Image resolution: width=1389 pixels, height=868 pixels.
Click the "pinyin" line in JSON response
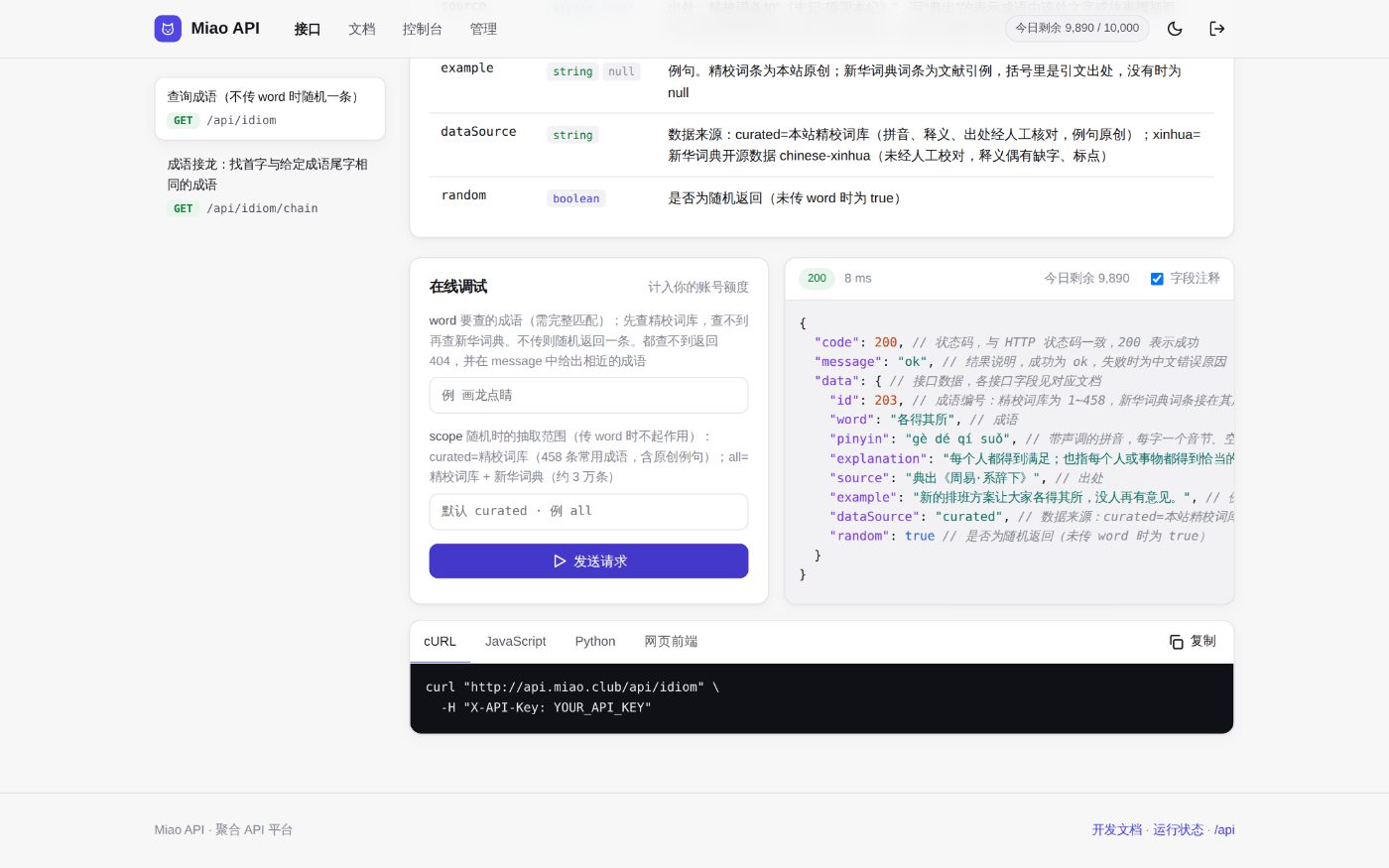[x=1032, y=439]
